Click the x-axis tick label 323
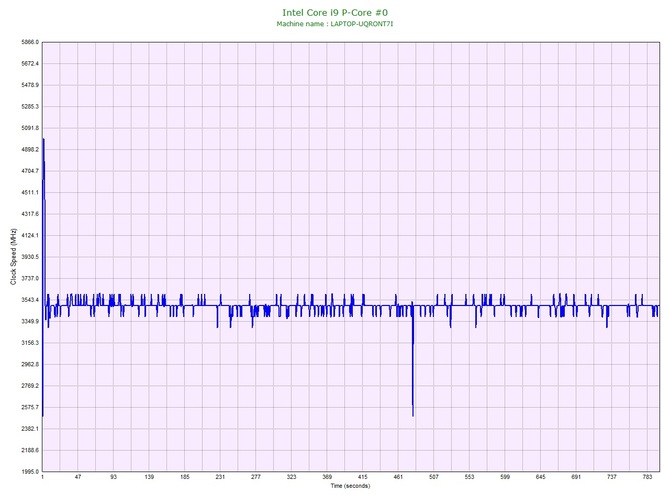This screenshot has height=503, width=670. coord(291,477)
